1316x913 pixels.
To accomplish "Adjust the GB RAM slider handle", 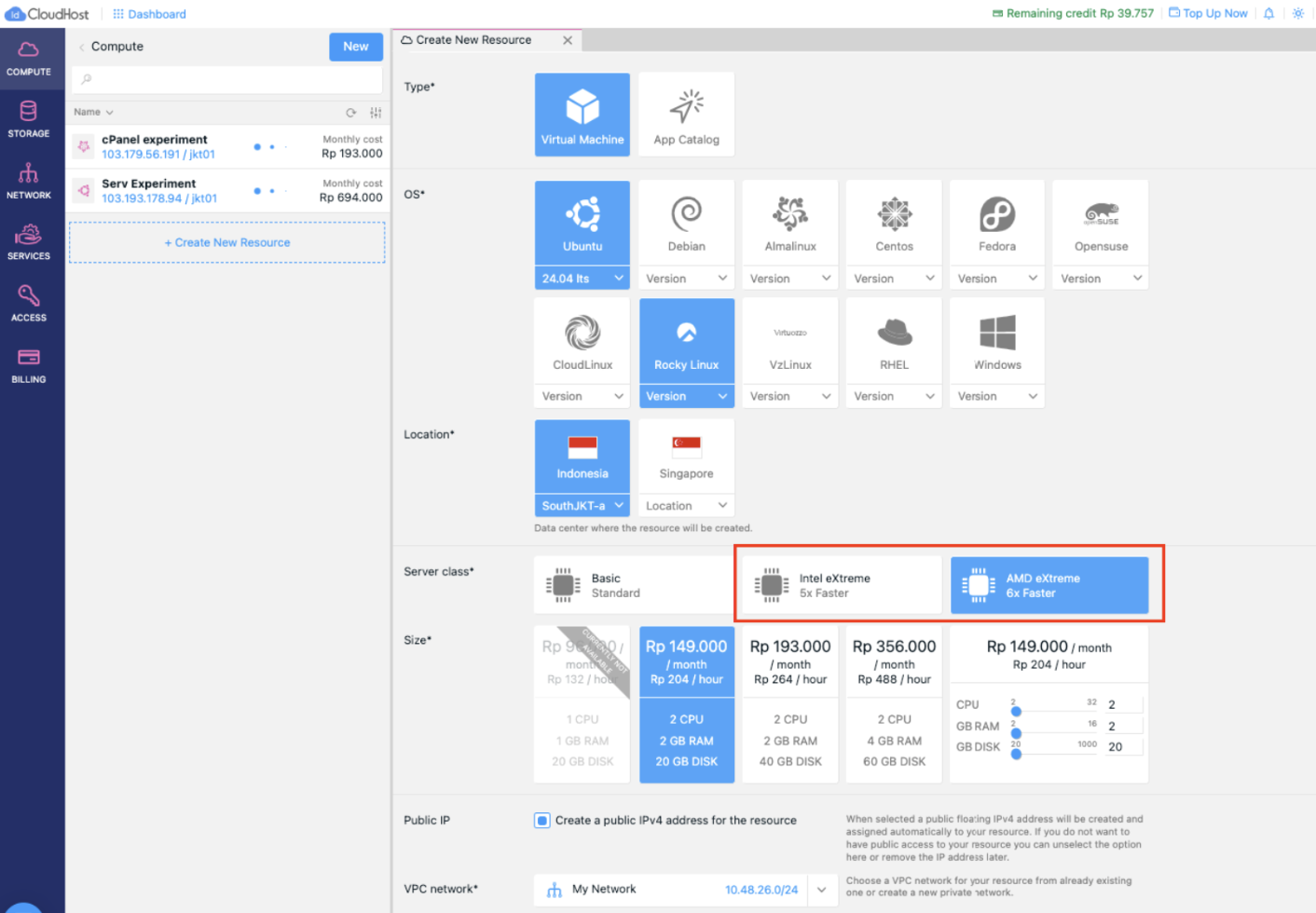I will click(1016, 732).
